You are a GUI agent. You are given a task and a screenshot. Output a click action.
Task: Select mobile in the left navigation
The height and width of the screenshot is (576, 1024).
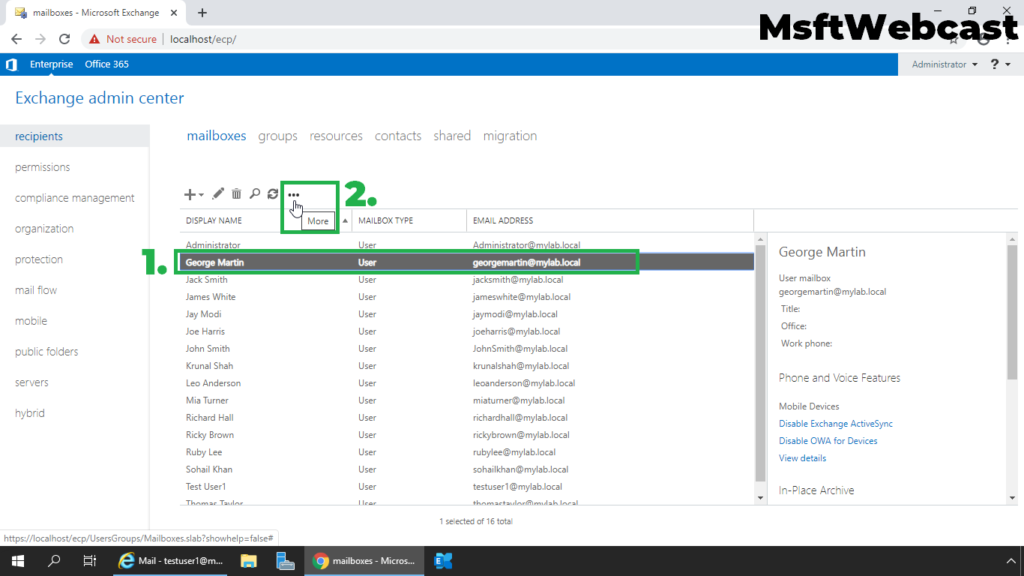[x=31, y=321]
